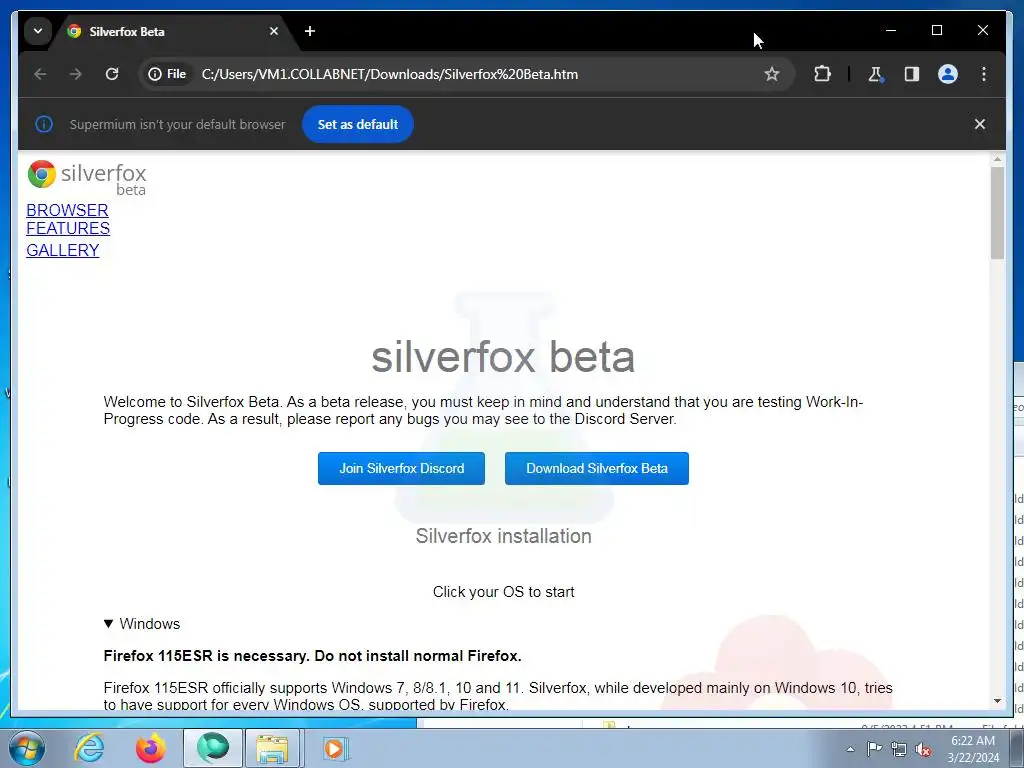This screenshot has width=1024, height=768.
Task: Open the tab search dropdown arrow
Action: (x=38, y=31)
